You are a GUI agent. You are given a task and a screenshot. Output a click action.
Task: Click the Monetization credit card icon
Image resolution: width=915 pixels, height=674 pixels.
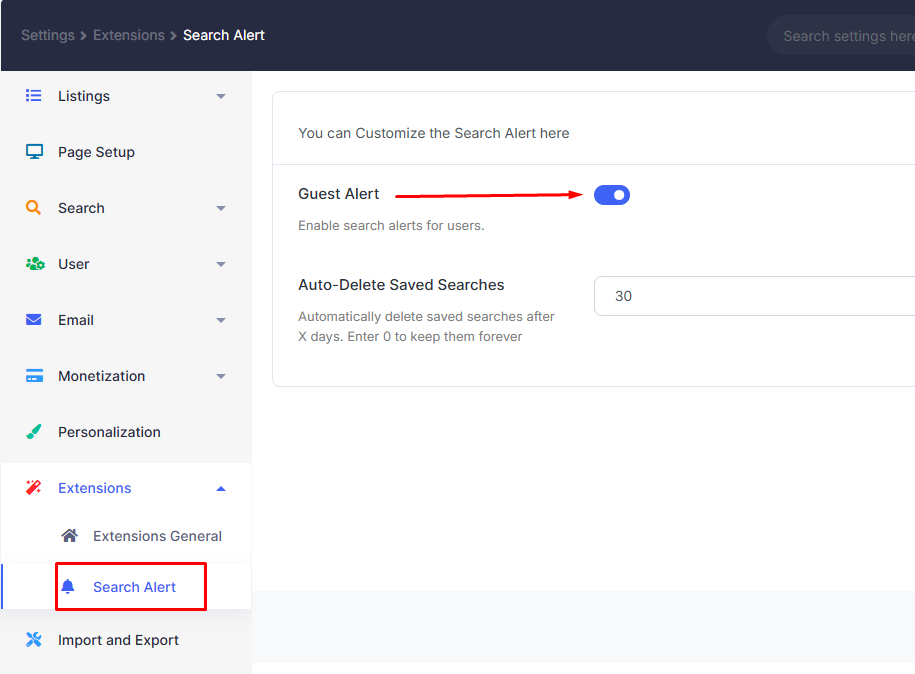coord(34,376)
